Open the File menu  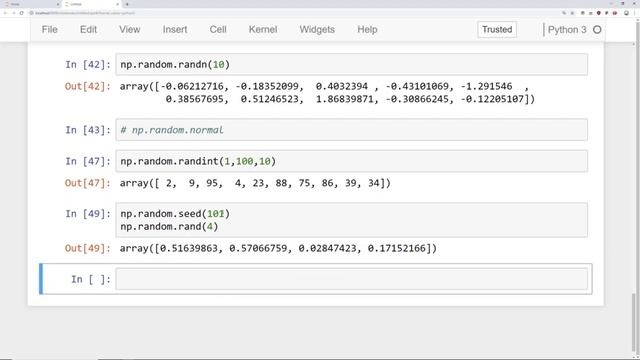click(x=50, y=29)
